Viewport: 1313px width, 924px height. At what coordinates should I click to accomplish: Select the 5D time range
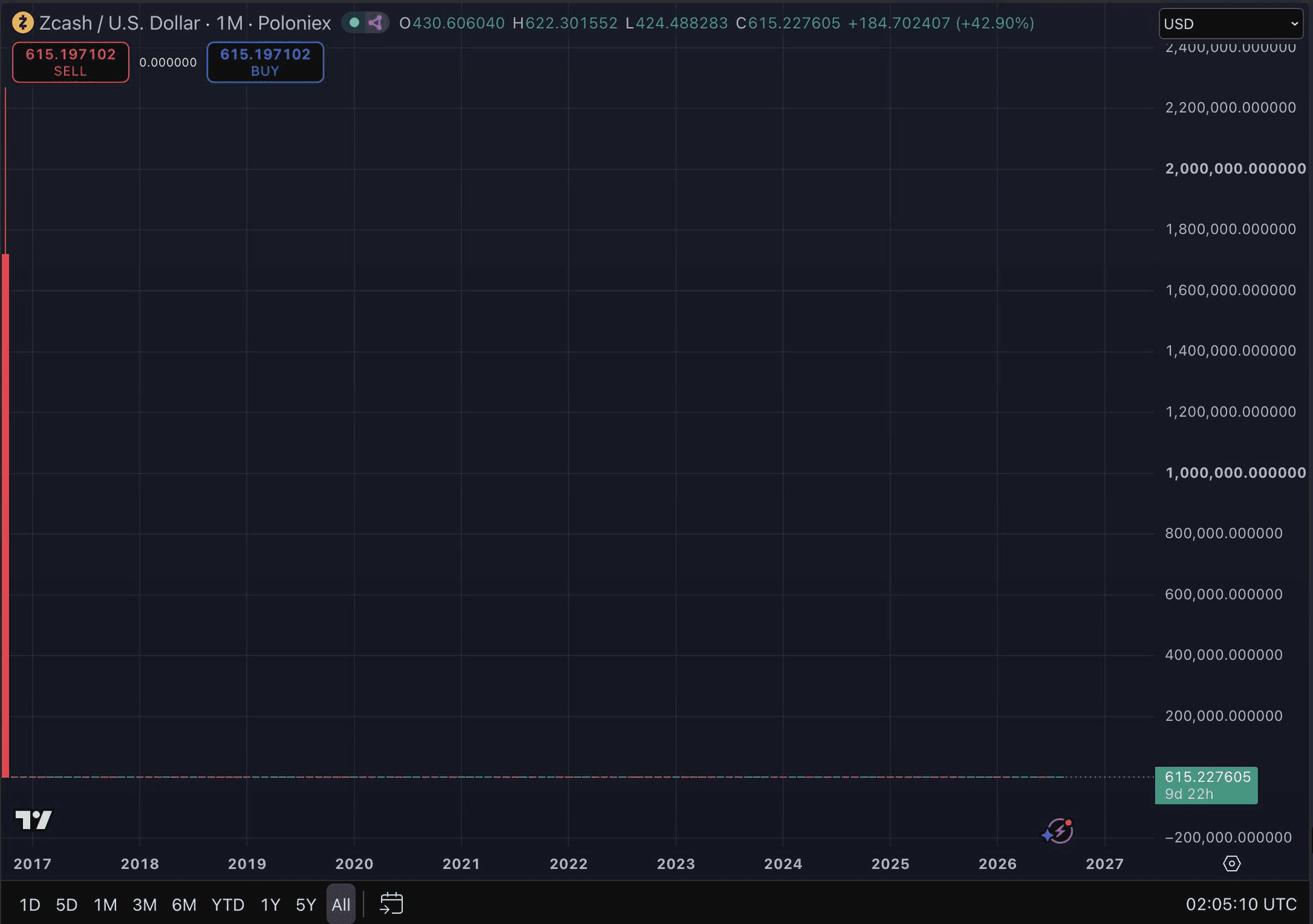(67, 905)
